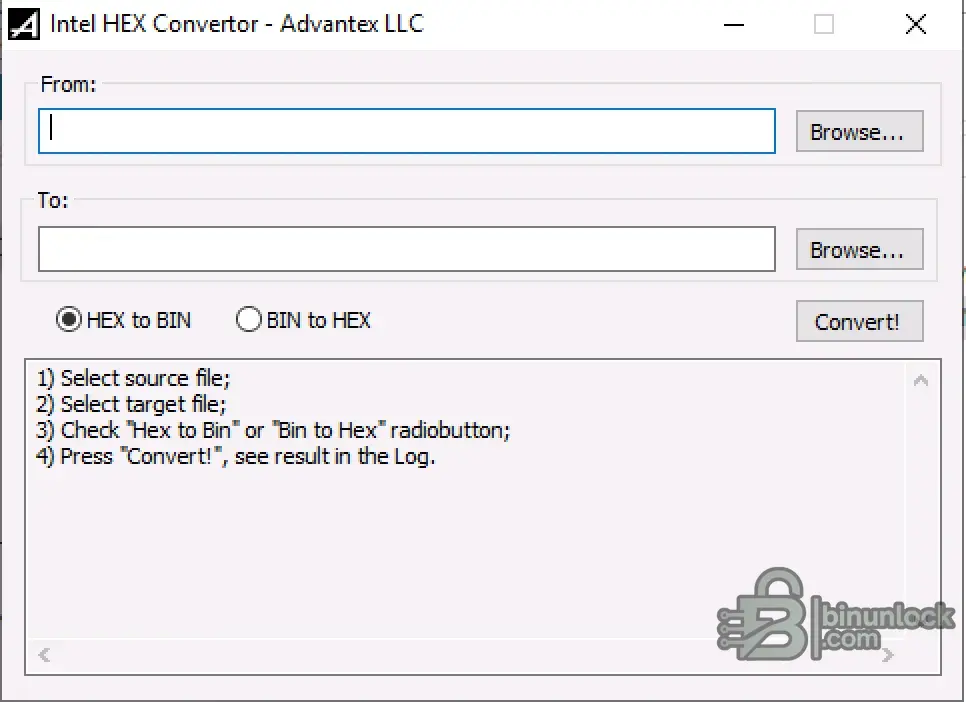Focus the From file path field
The width and height of the screenshot is (966, 702).
pyautogui.click(x=407, y=131)
